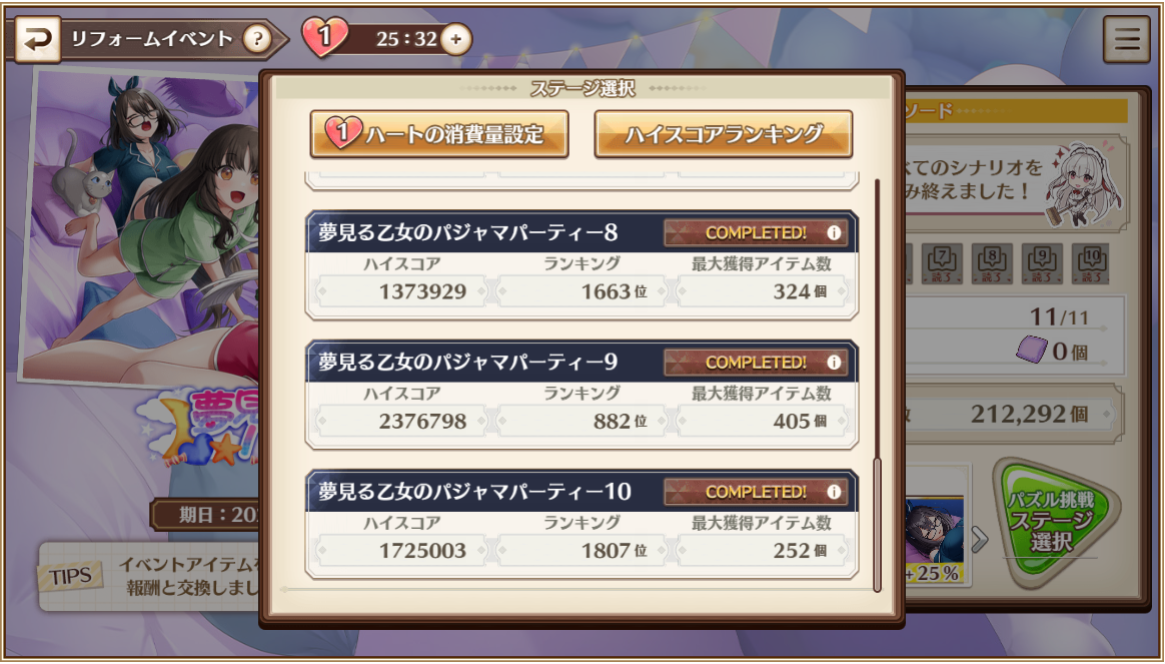The width and height of the screenshot is (1165, 664).
Task: Select 夢見る乙女のパジャマパーティー9 stage
Action: [x=582, y=394]
